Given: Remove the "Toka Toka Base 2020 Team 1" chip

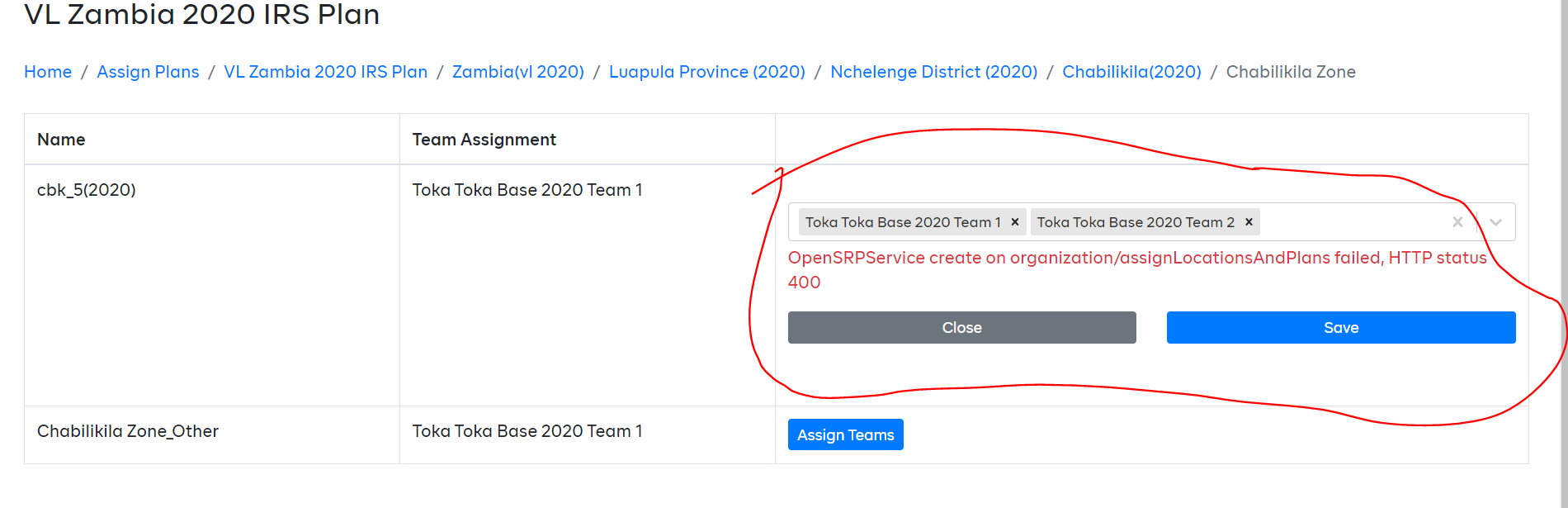Looking at the screenshot, I should pyautogui.click(x=1015, y=221).
